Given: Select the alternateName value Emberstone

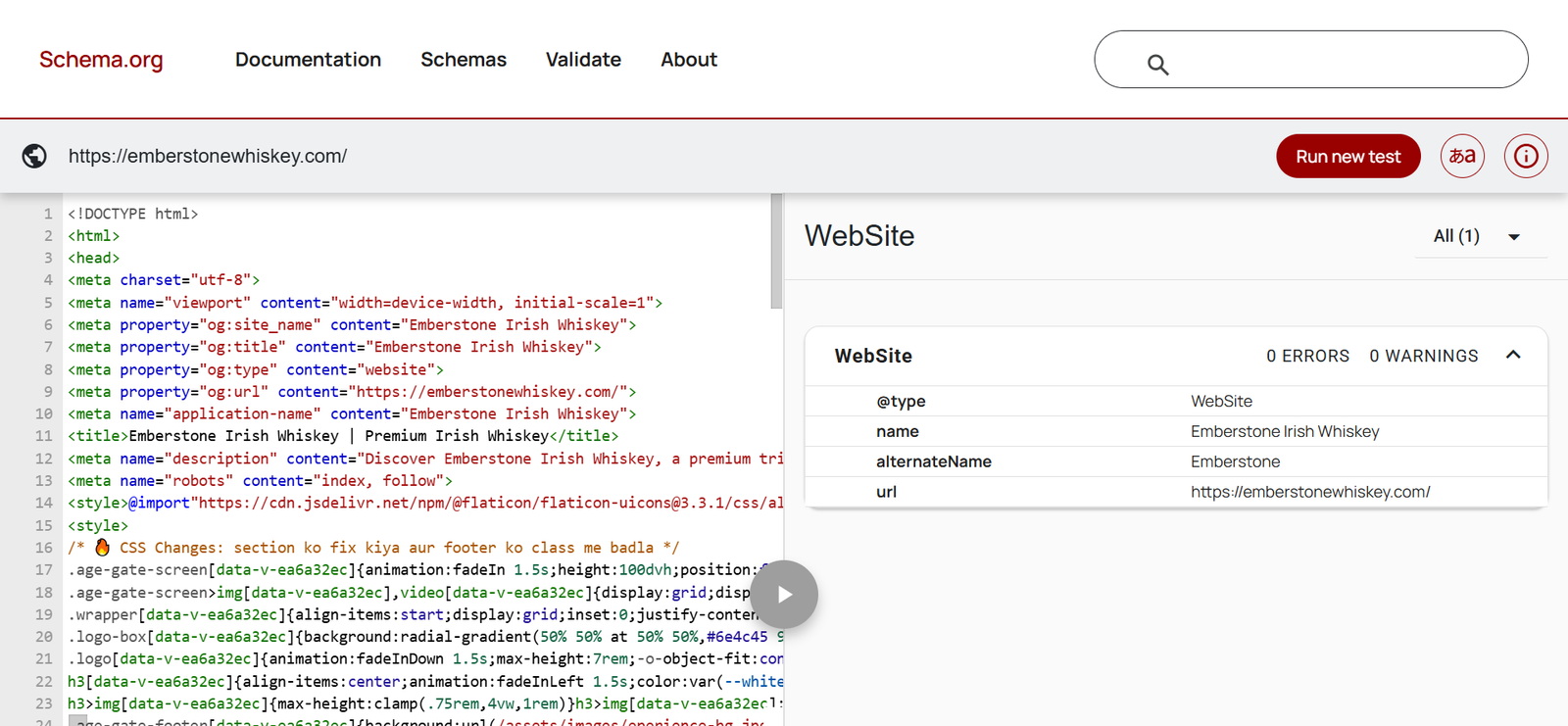Looking at the screenshot, I should coord(1236,462).
